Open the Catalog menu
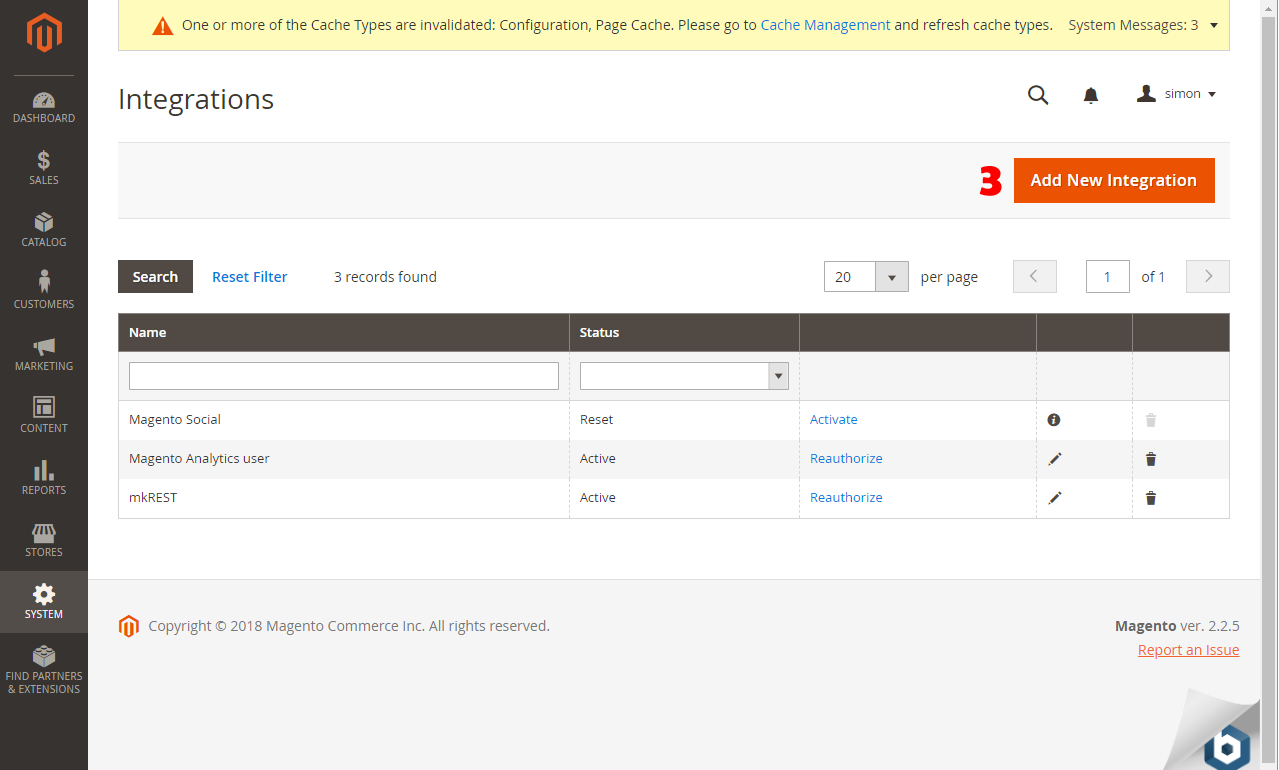 [x=44, y=230]
